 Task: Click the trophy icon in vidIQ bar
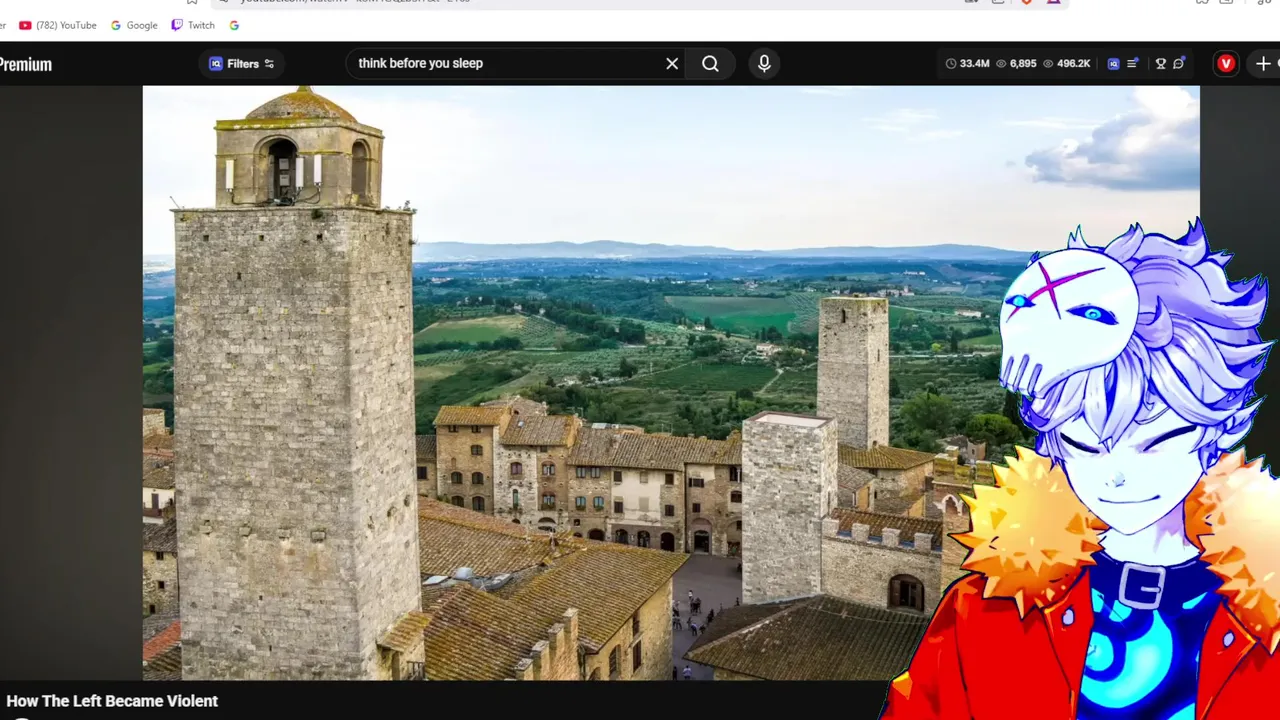(1161, 64)
